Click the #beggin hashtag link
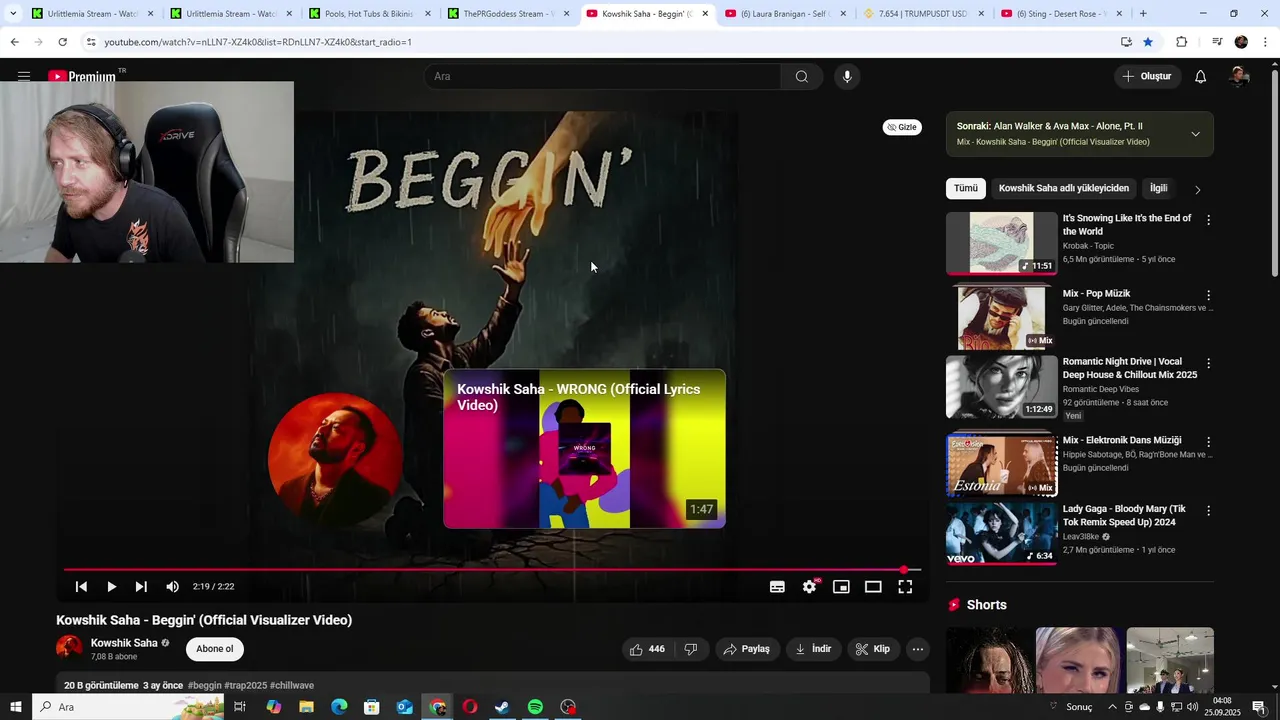This screenshot has width=1280, height=720. coord(205,686)
